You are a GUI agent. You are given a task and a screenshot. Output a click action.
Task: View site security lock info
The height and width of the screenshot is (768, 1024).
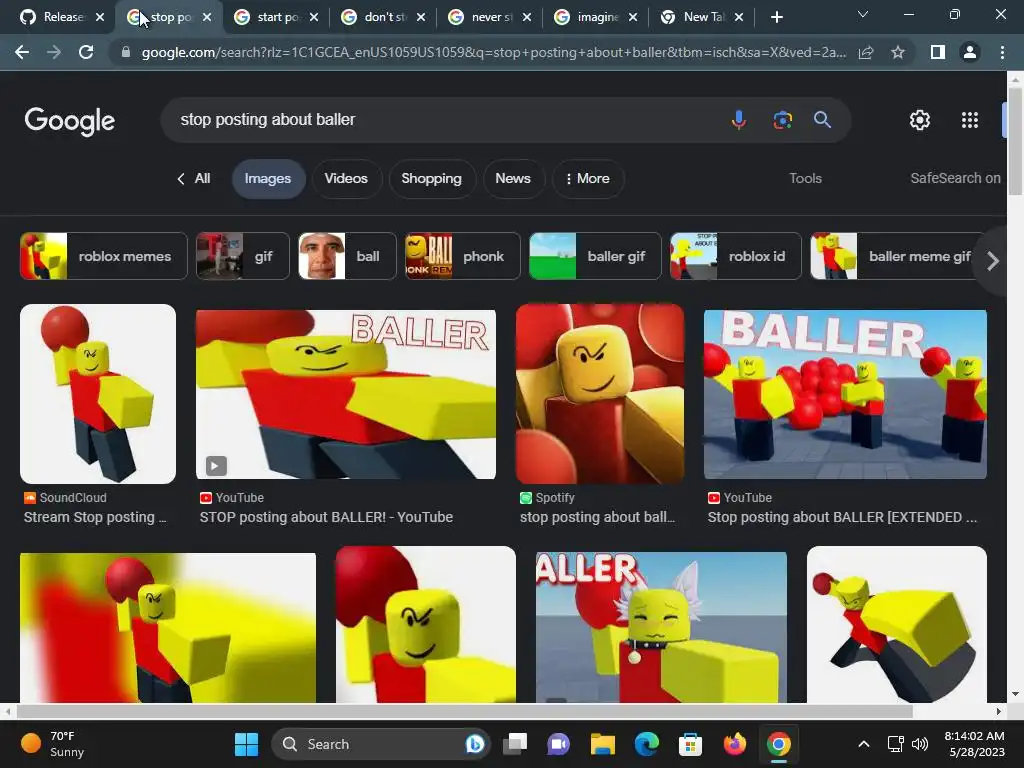126,52
